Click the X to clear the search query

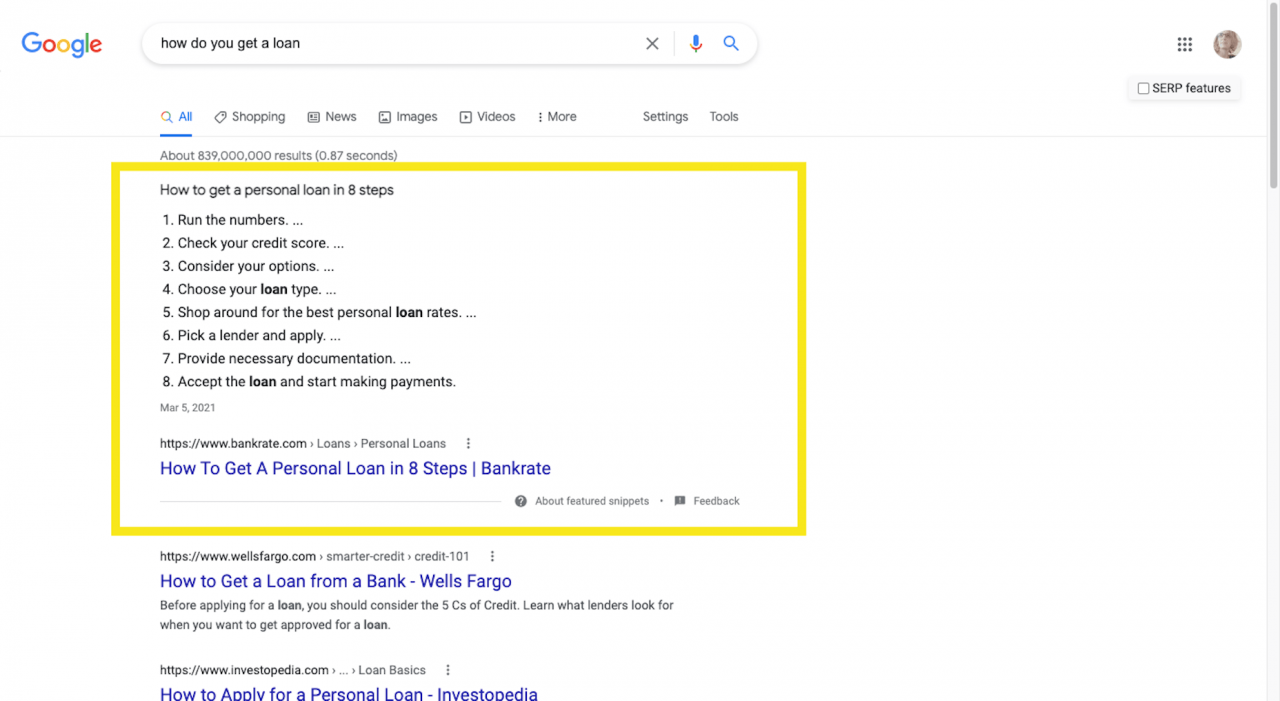tap(652, 43)
